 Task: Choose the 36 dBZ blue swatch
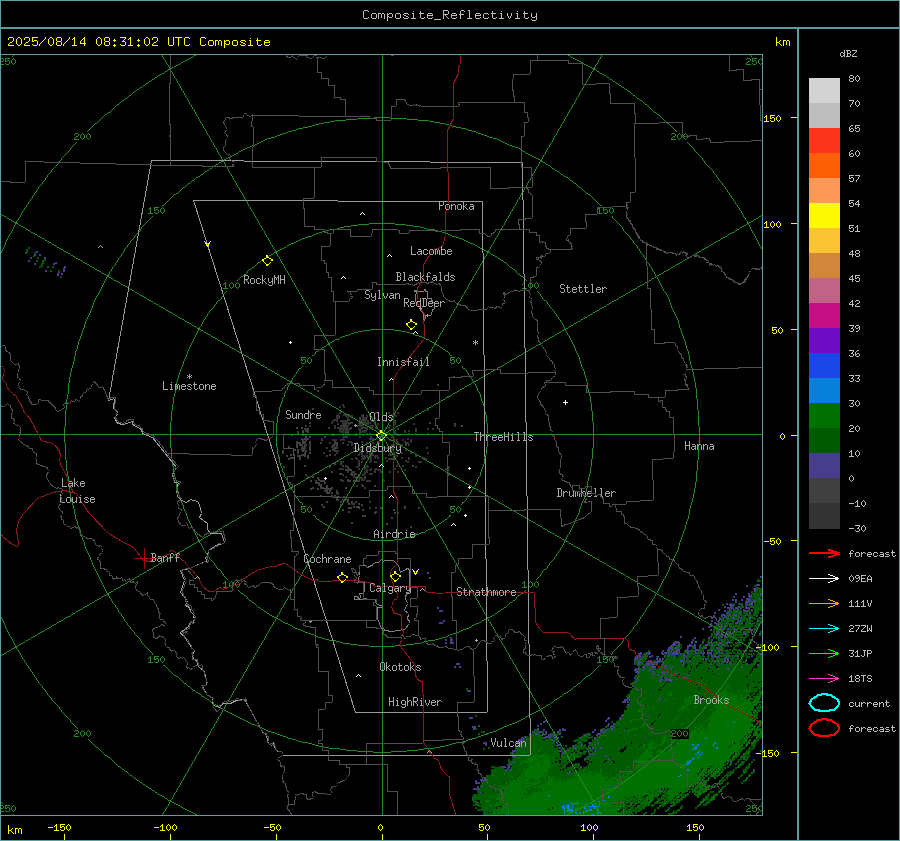tap(824, 365)
